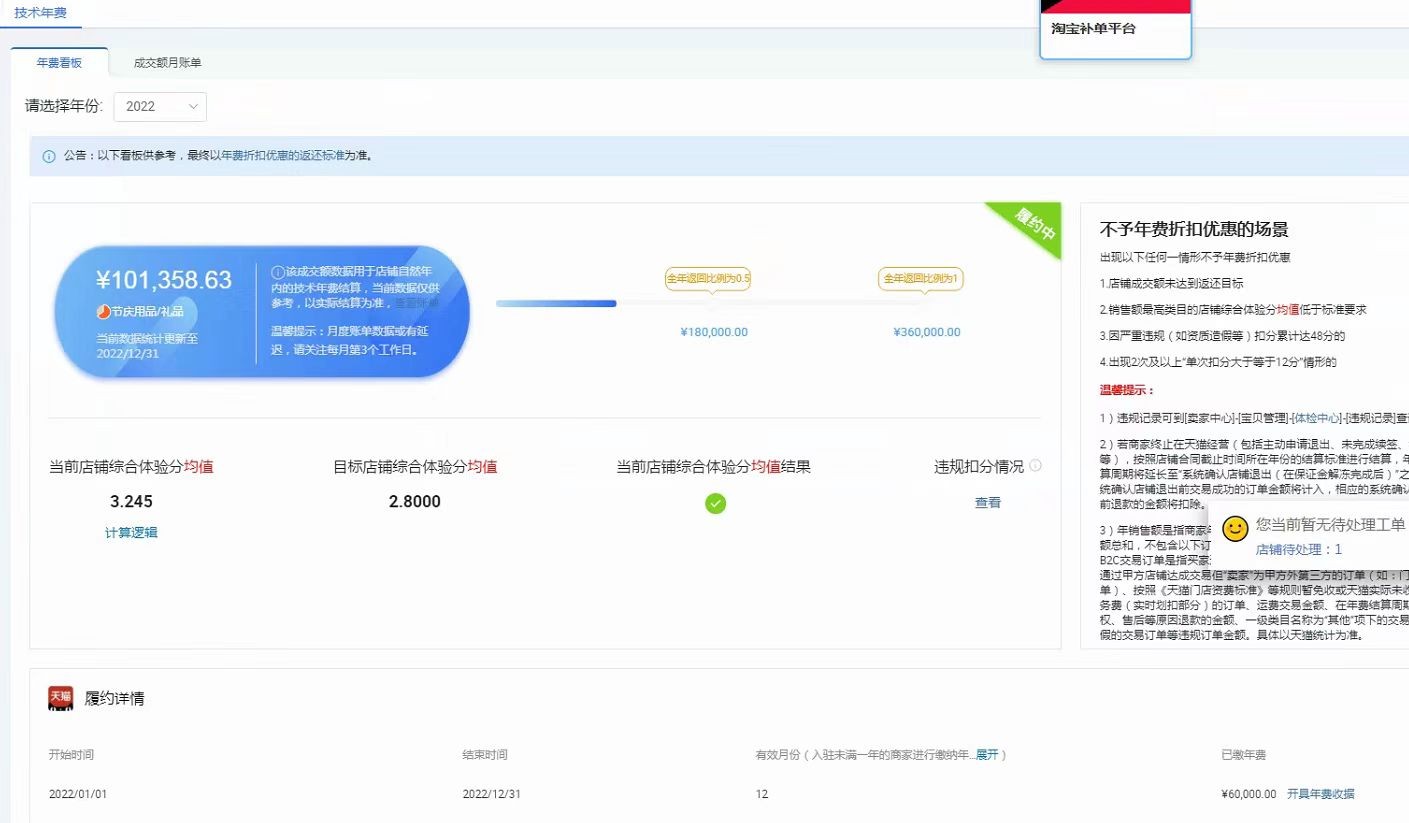Image resolution: width=1409 pixels, height=823 pixels.
Task: Click the Tmall logo beside 履约详情
Action: (x=60, y=698)
